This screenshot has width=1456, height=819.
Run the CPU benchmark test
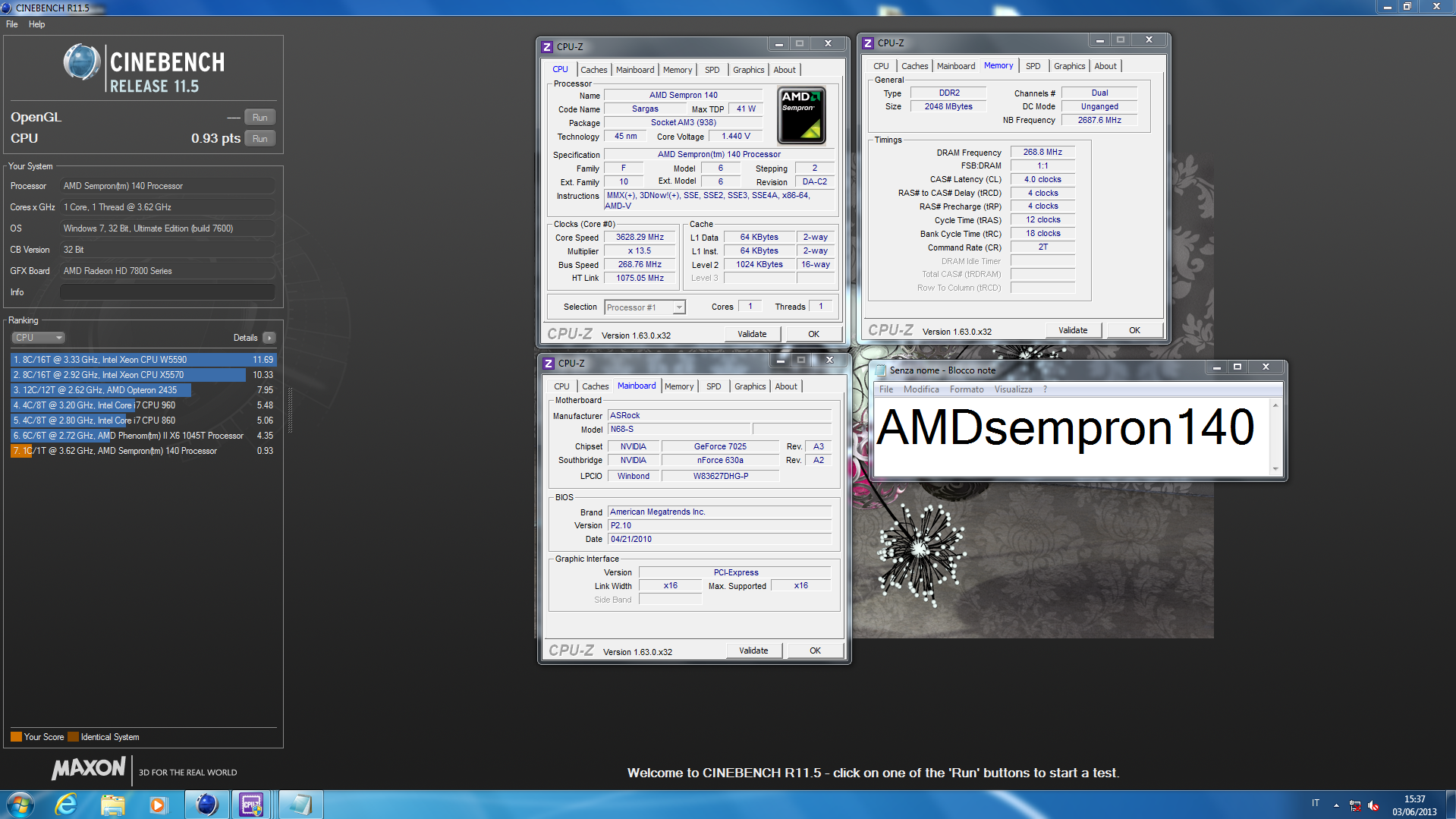[x=259, y=139]
